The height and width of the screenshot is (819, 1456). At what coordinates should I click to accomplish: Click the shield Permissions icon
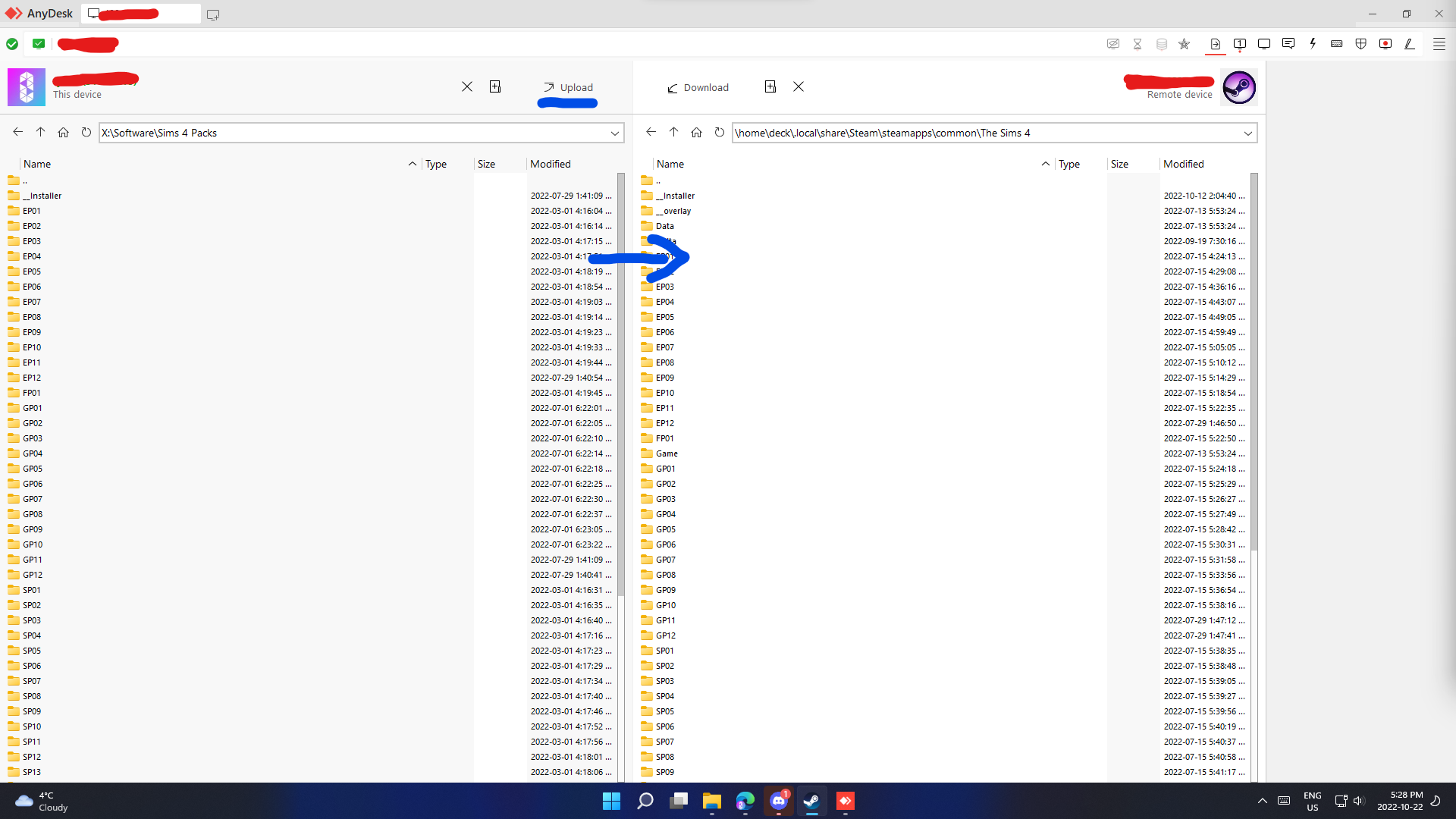1361,44
